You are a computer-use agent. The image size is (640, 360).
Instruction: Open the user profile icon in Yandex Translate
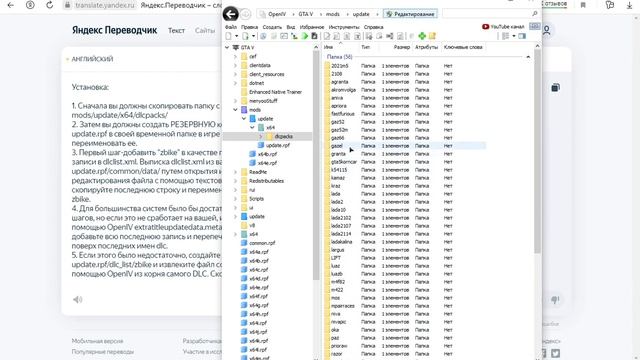pos(547,30)
